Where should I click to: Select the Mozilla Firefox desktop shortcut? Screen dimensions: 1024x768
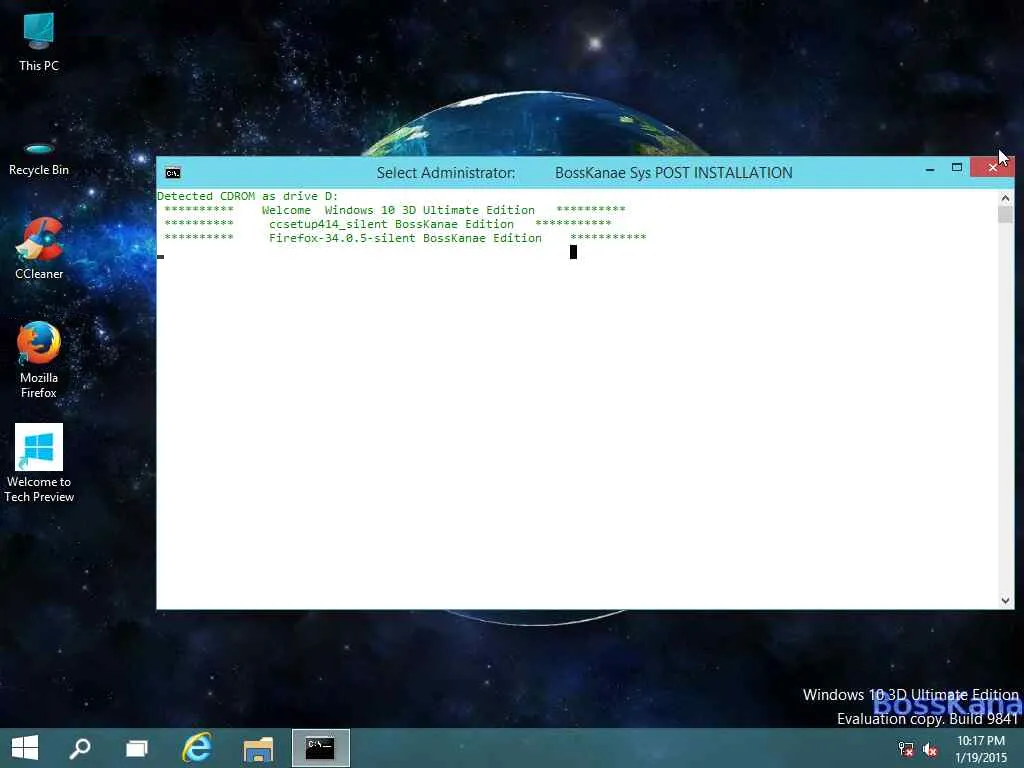[x=39, y=360]
